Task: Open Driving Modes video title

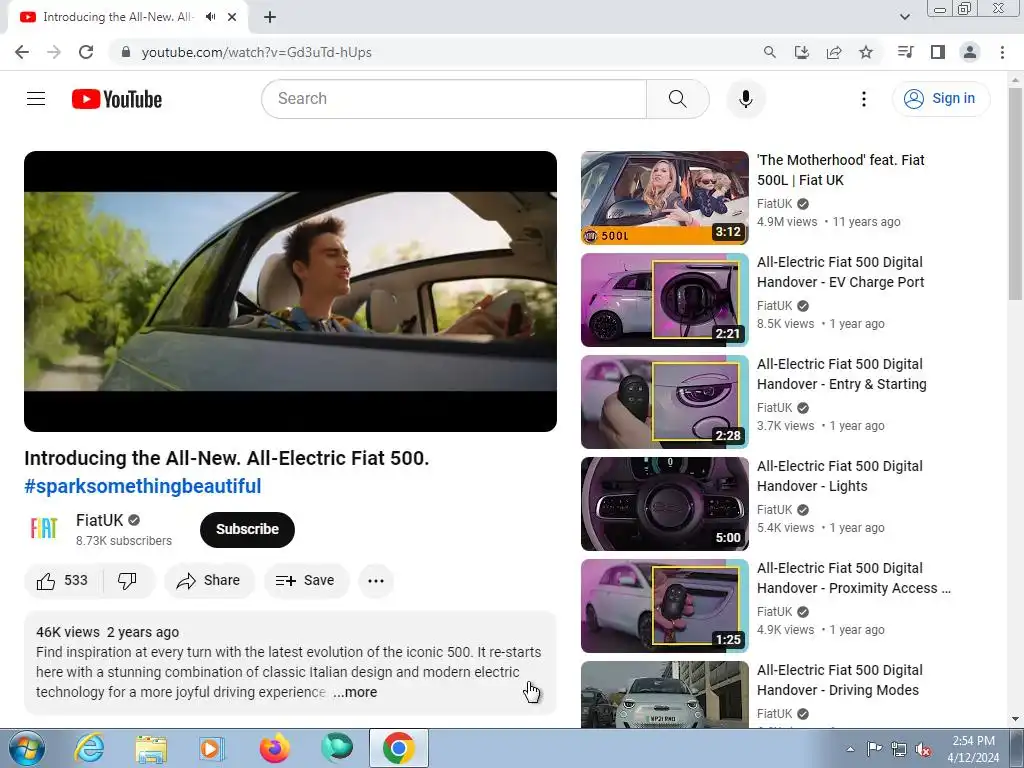Action: pos(839,680)
